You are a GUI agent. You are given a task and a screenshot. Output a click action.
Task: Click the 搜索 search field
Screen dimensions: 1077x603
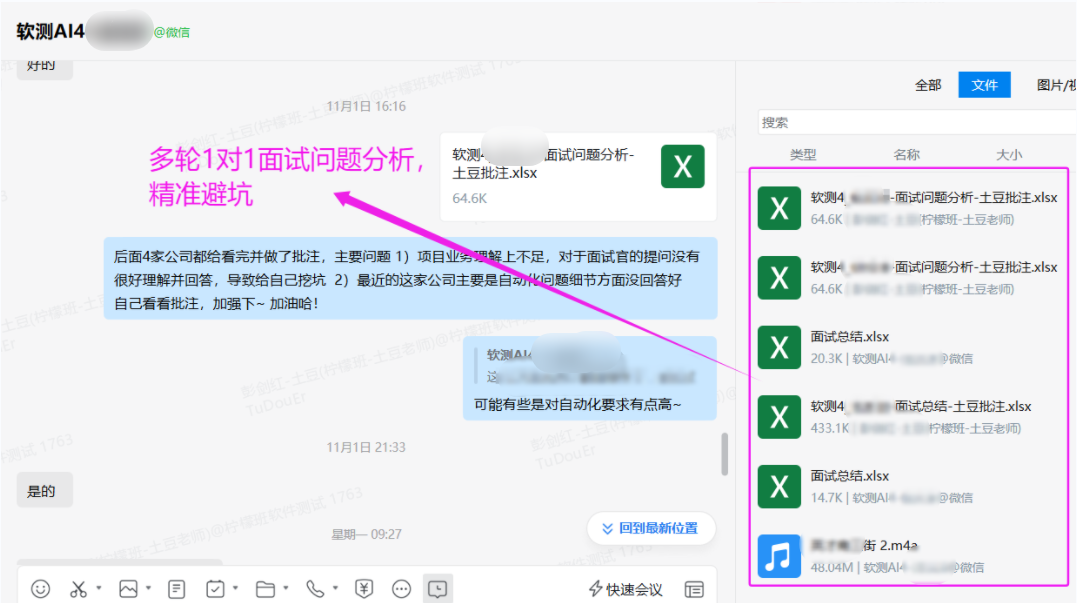coord(910,122)
